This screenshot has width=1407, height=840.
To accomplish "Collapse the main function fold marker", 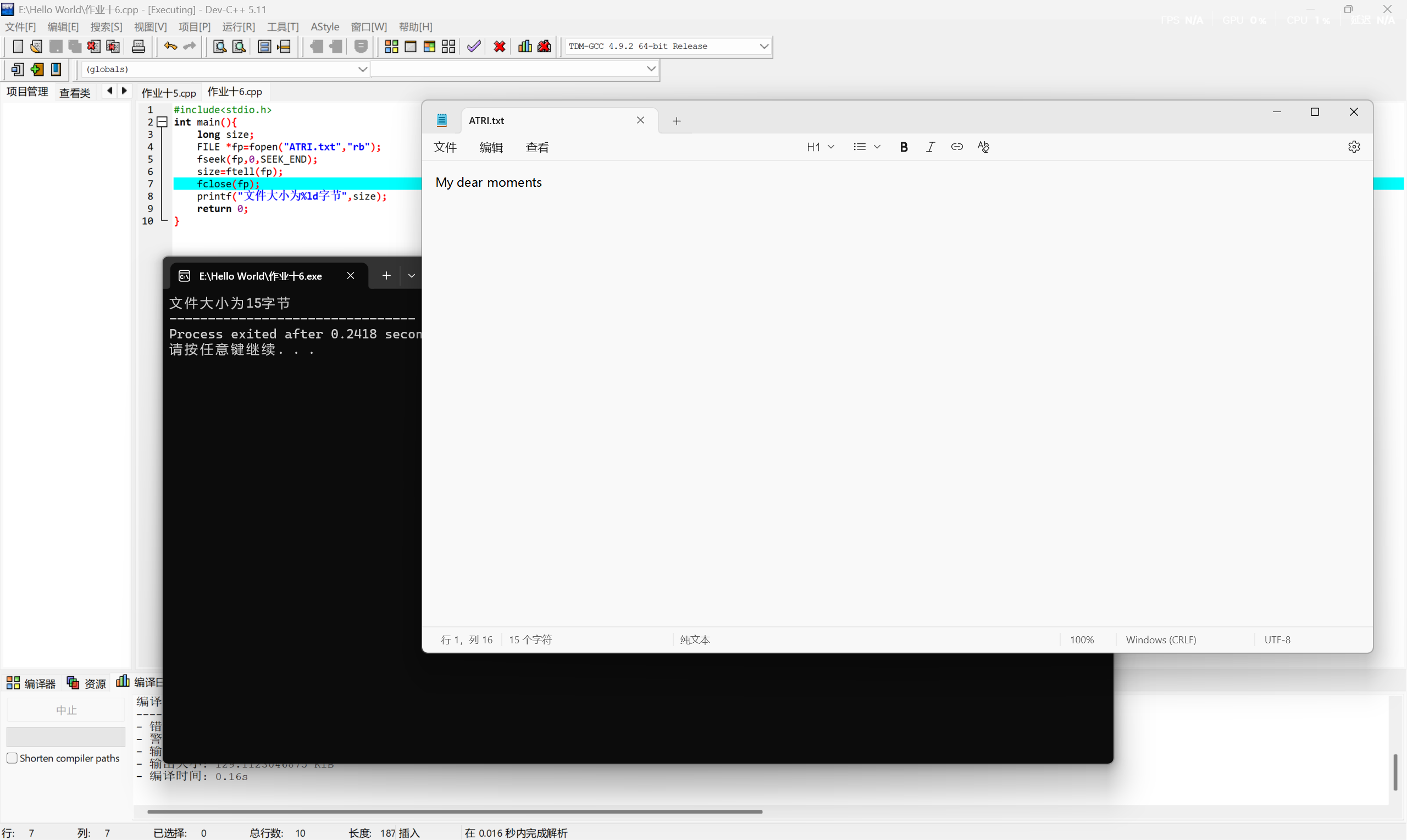I will (x=163, y=123).
